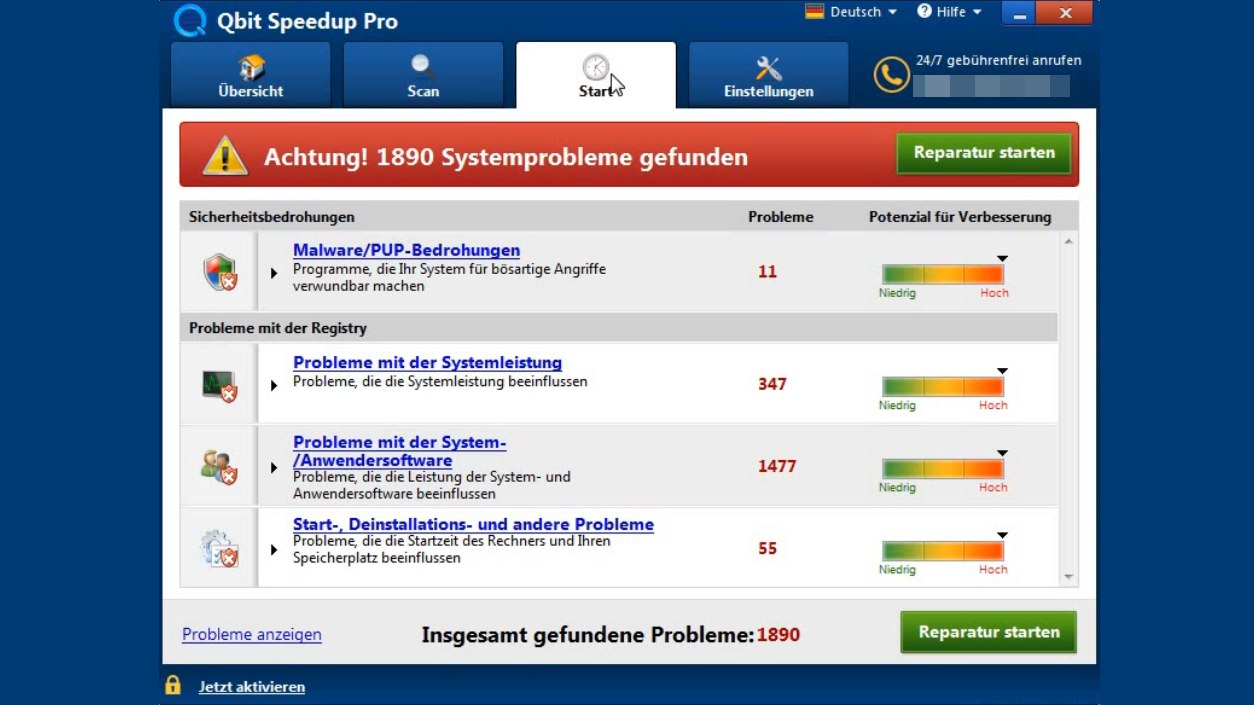Viewport: 1254px width, 705px height.
Task: Click the total count 1890 at bottom
Action: tap(778, 635)
